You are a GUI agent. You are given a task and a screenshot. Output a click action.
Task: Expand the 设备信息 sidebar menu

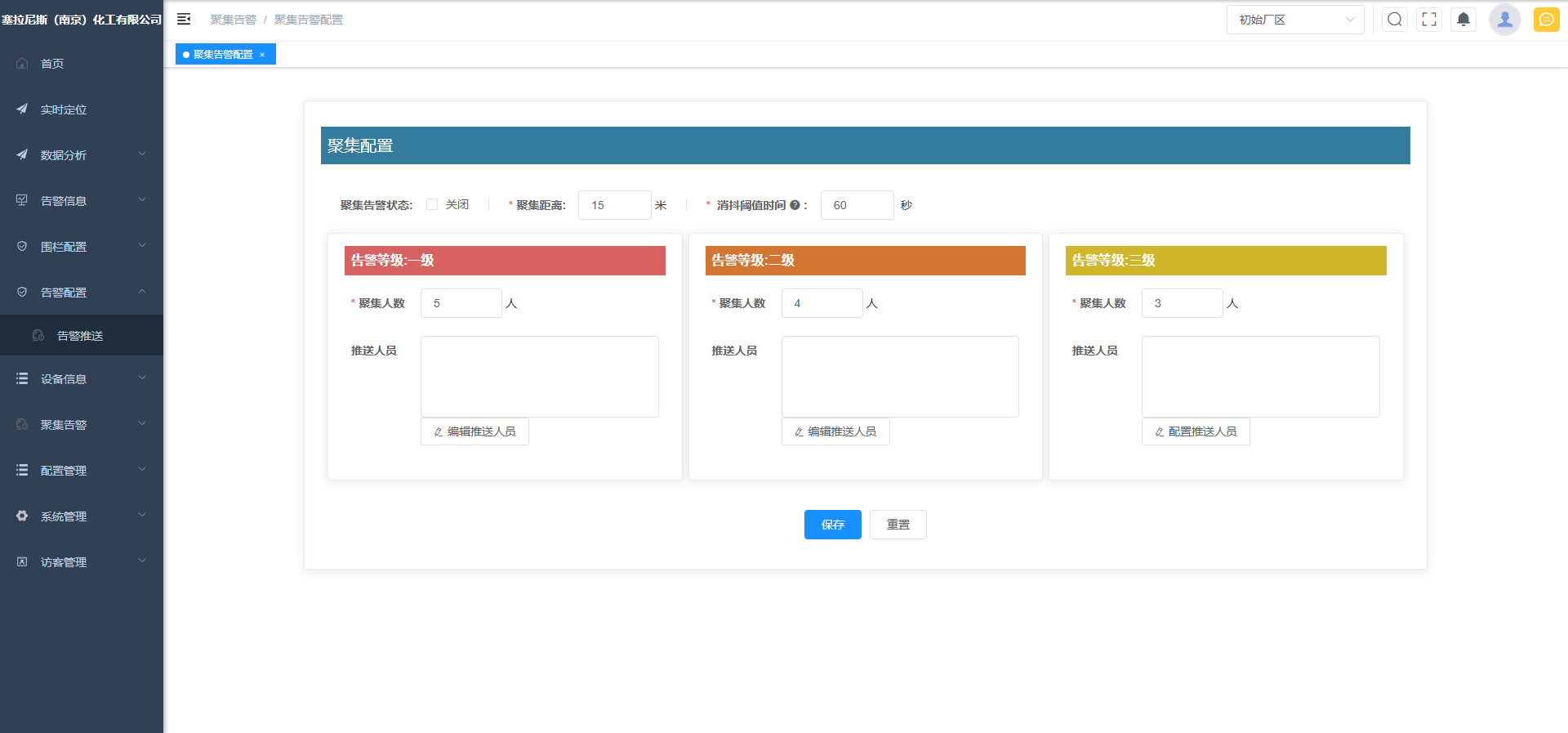[x=82, y=379]
